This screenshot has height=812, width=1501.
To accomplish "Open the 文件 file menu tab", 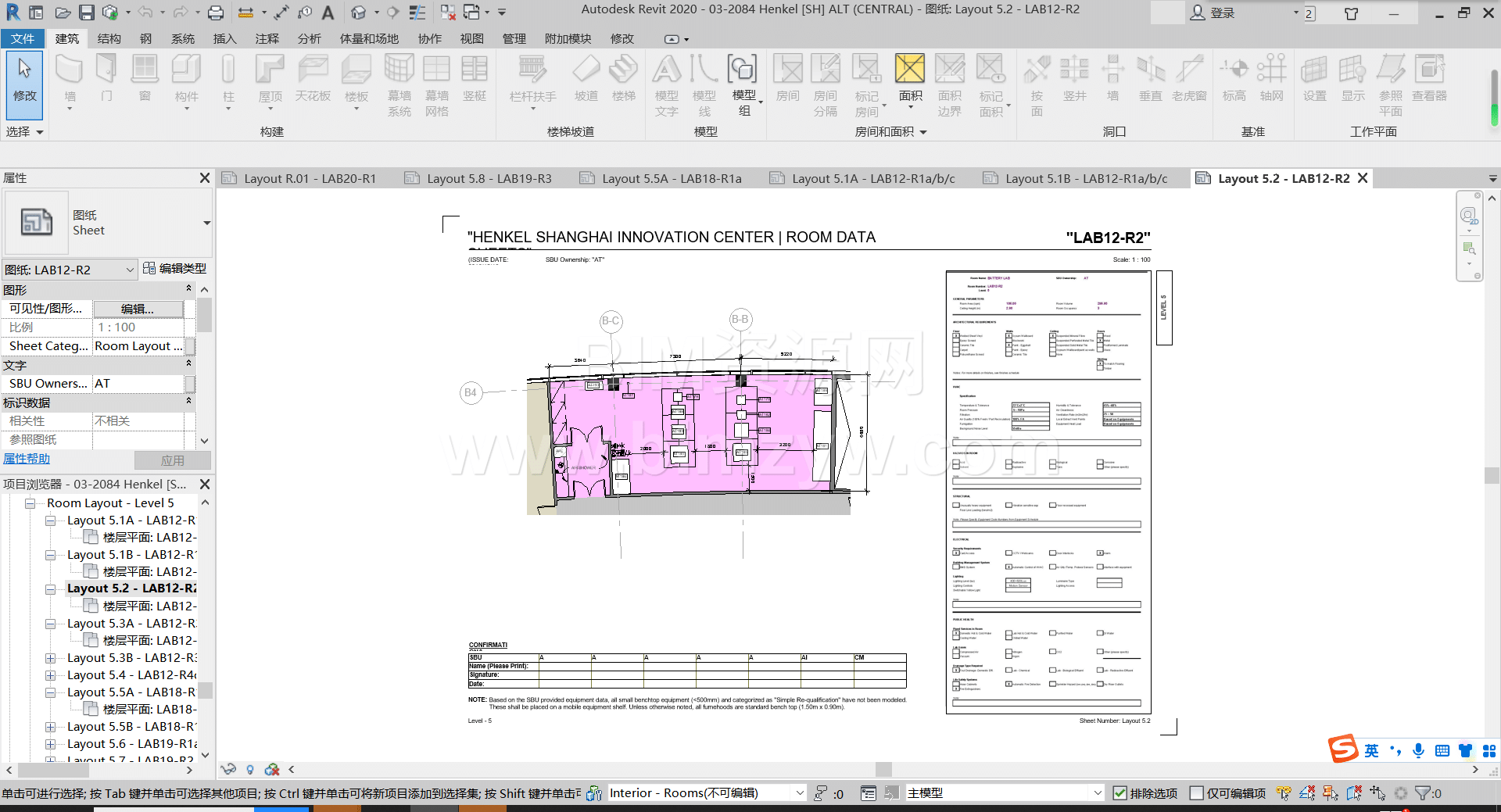I will (x=23, y=38).
